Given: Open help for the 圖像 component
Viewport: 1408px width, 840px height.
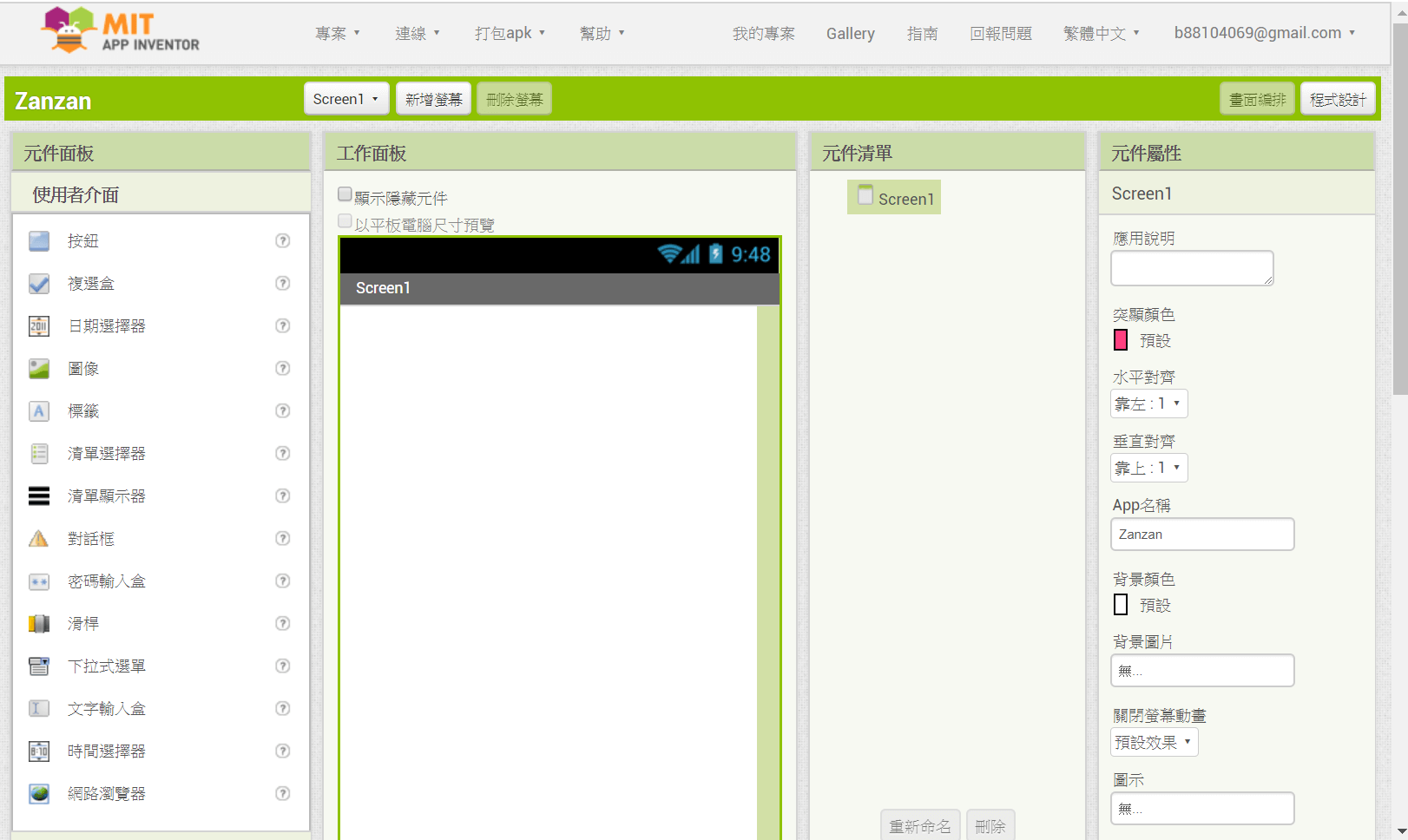Looking at the screenshot, I should [282, 369].
